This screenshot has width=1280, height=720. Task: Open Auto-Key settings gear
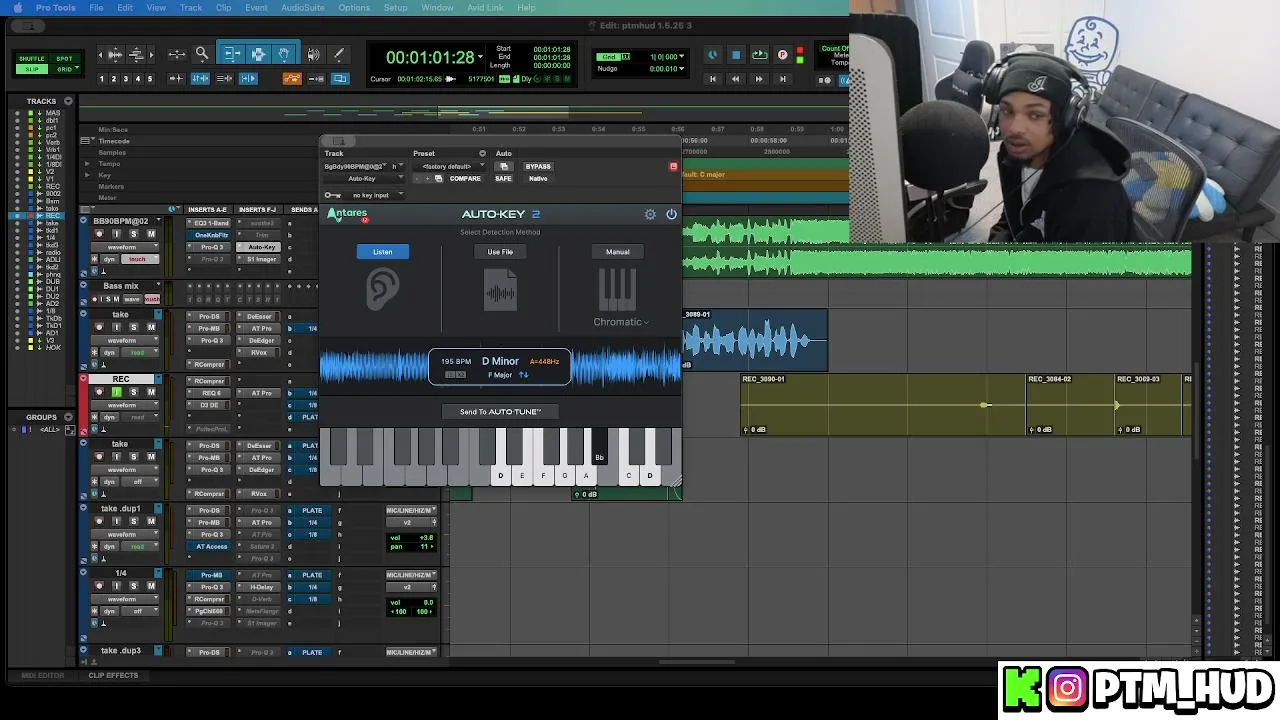click(x=650, y=214)
